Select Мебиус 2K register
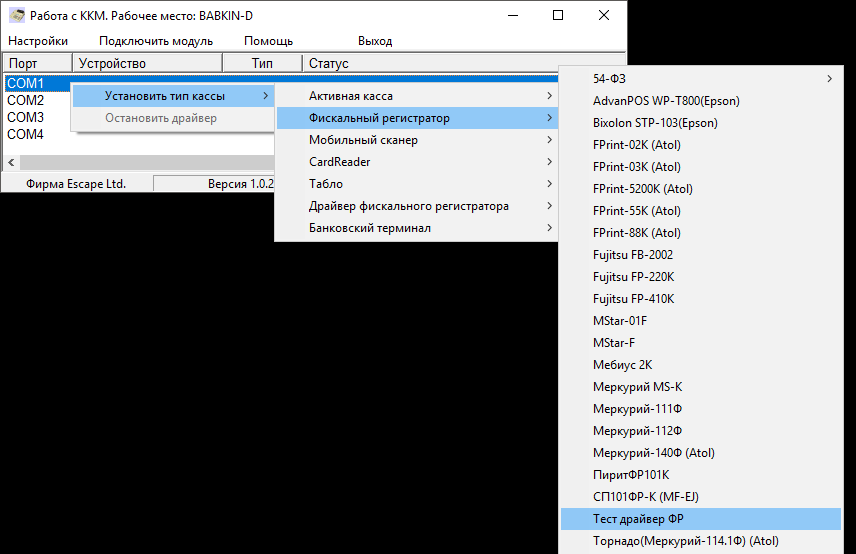This screenshot has height=554, width=856. (701, 365)
